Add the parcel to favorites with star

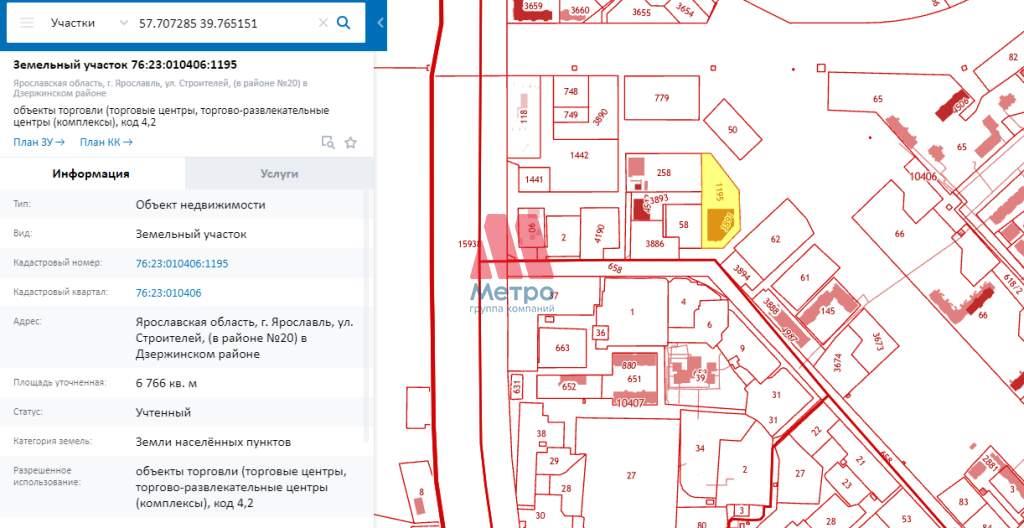click(351, 142)
